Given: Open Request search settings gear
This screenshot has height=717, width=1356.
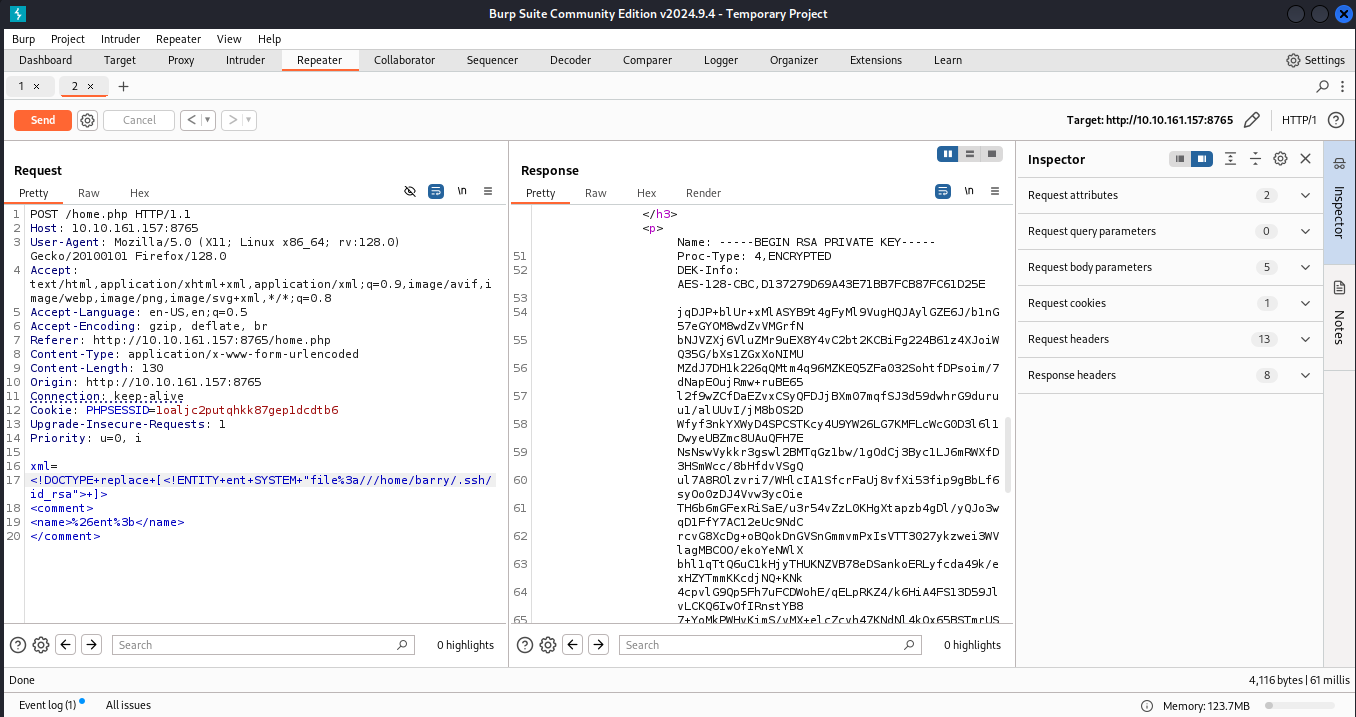Looking at the screenshot, I should tap(41, 645).
